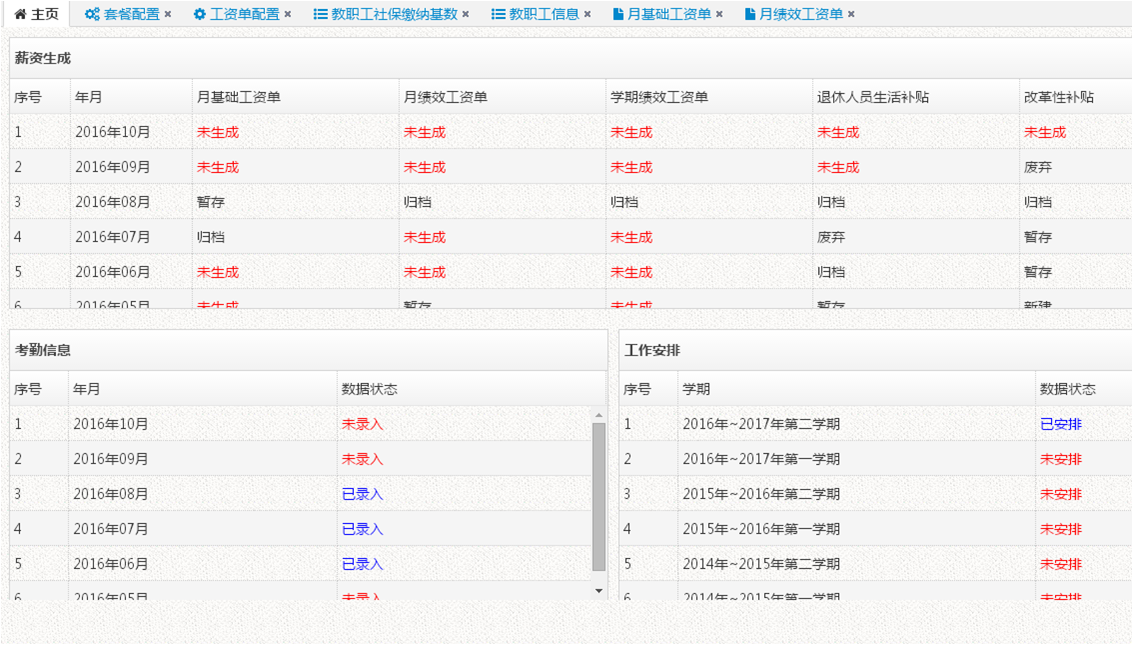Click the file icon on 月基础工资单 tab
The width and height of the screenshot is (1133, 645).
[x=619, y=15]
